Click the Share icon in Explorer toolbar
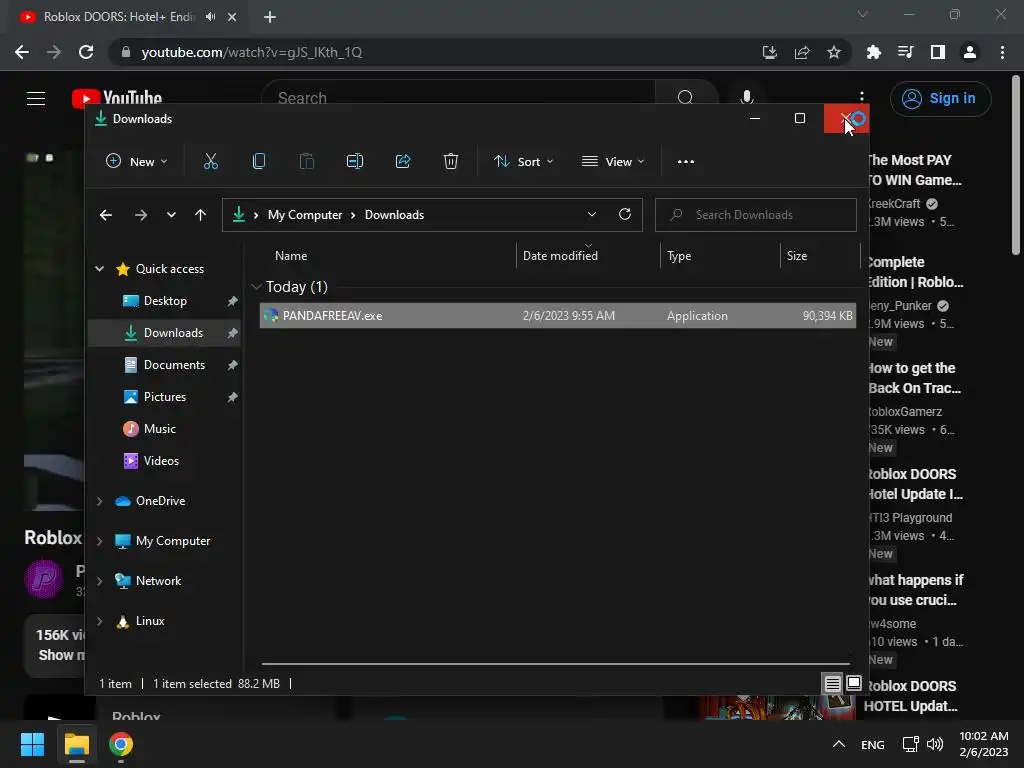The height and width of the screenshot is (768, 1024). [403, 161]
